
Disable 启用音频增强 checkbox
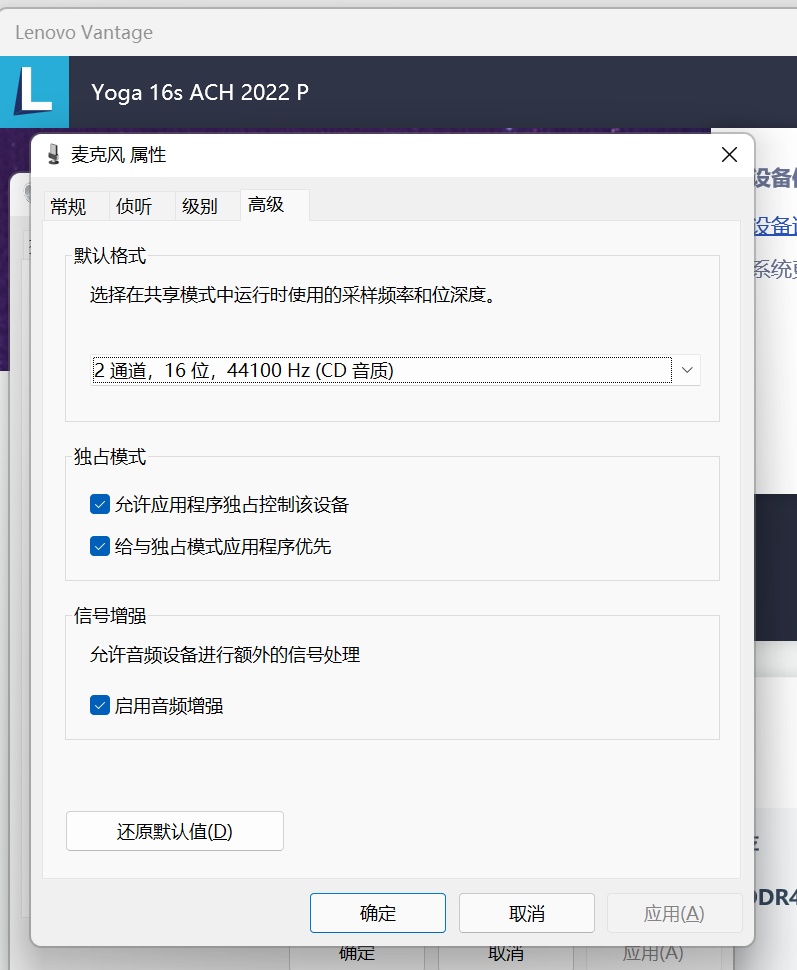pos(99,706)
